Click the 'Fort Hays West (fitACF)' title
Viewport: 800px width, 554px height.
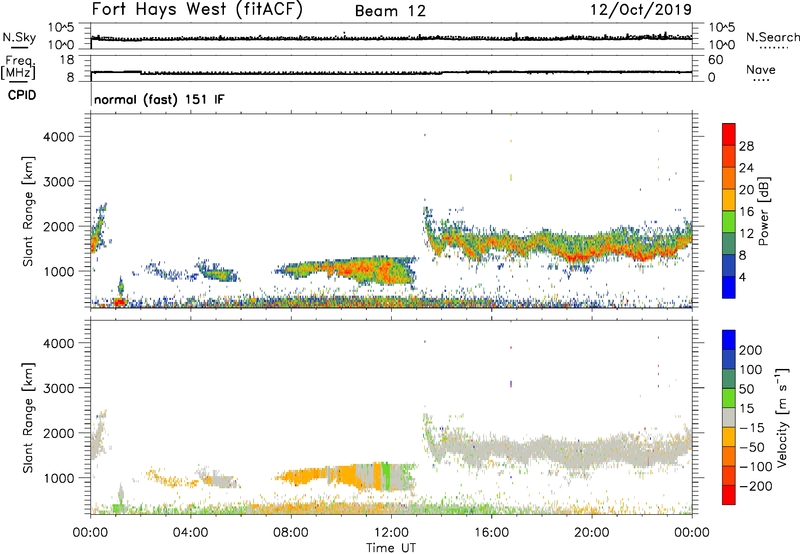[x=197, y=10]
